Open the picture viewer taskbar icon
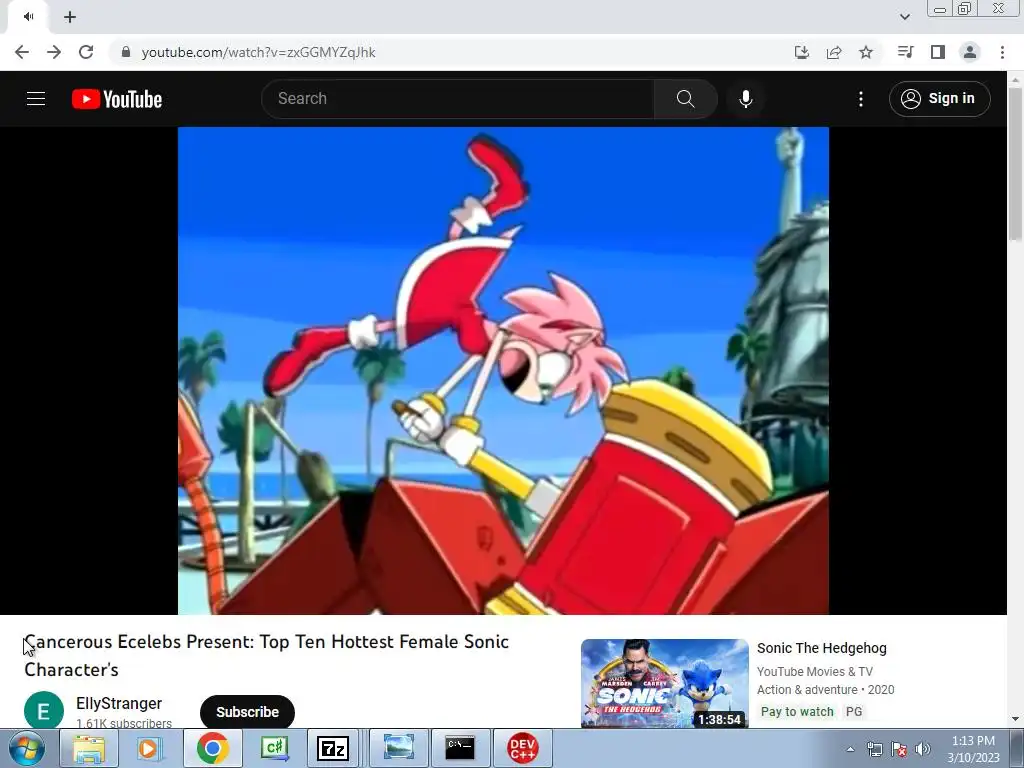This screenshot has width=1024, height=768. click(399, 748)
